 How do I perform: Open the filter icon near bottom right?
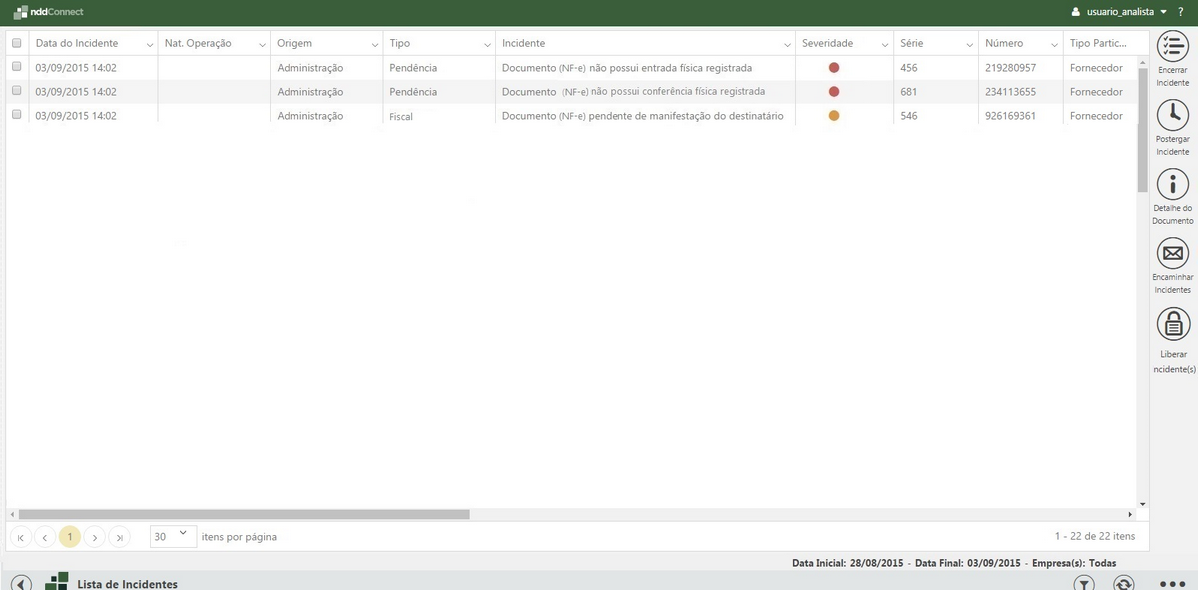pyautogui.click(x=1084, y=583)
